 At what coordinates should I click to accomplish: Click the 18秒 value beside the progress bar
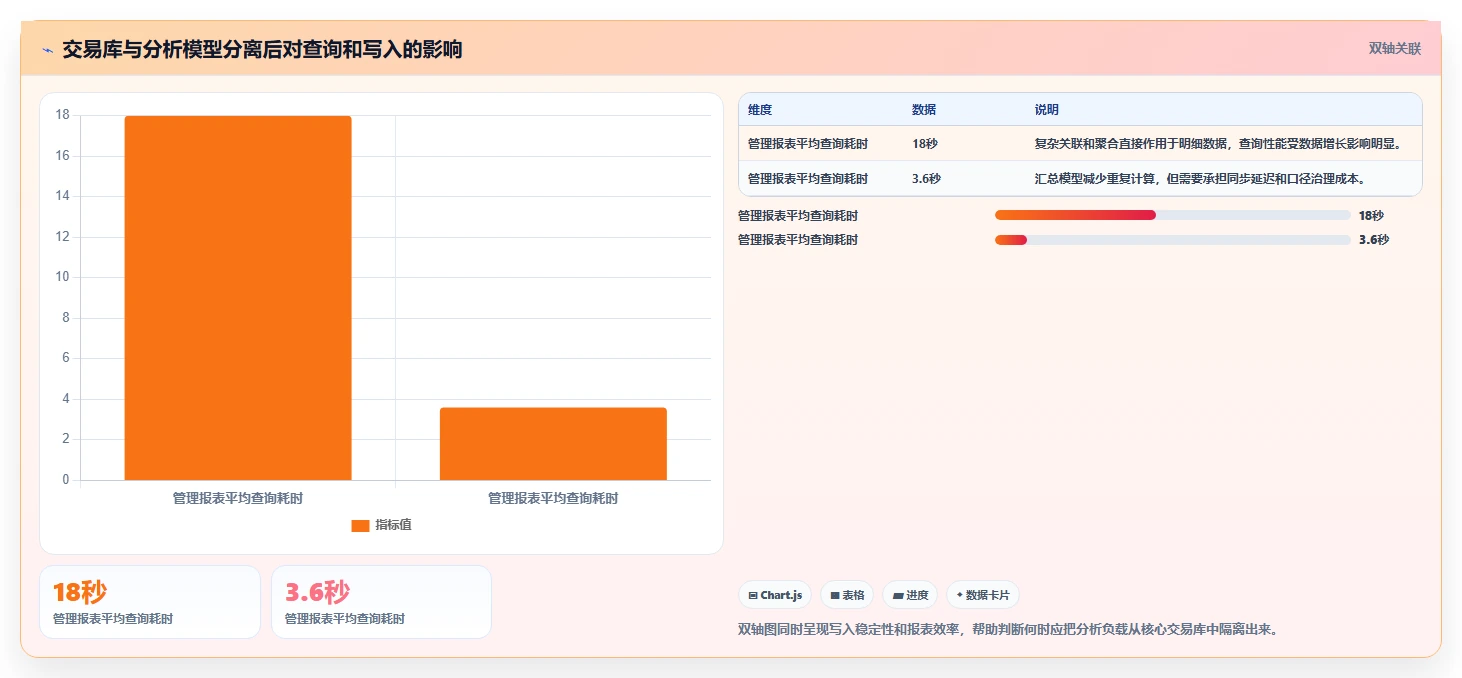[1371, 215]
